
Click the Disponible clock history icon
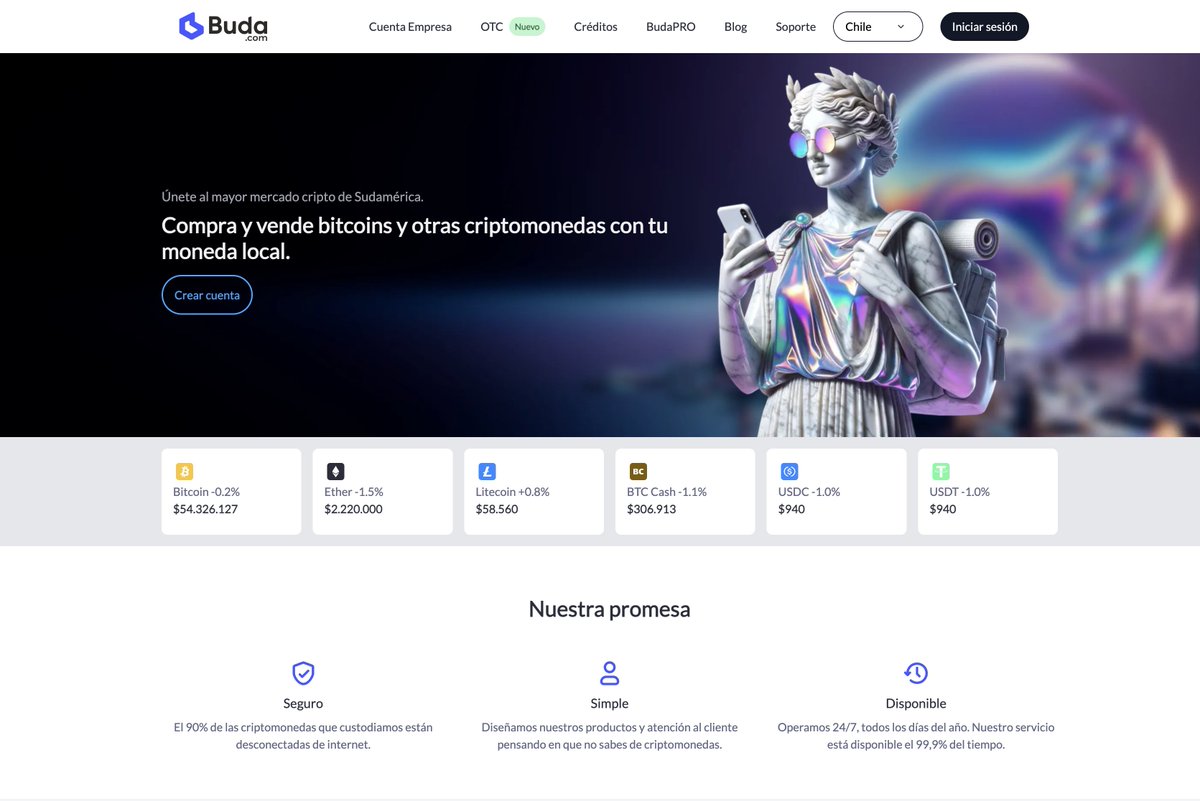(x=916, y=672)
